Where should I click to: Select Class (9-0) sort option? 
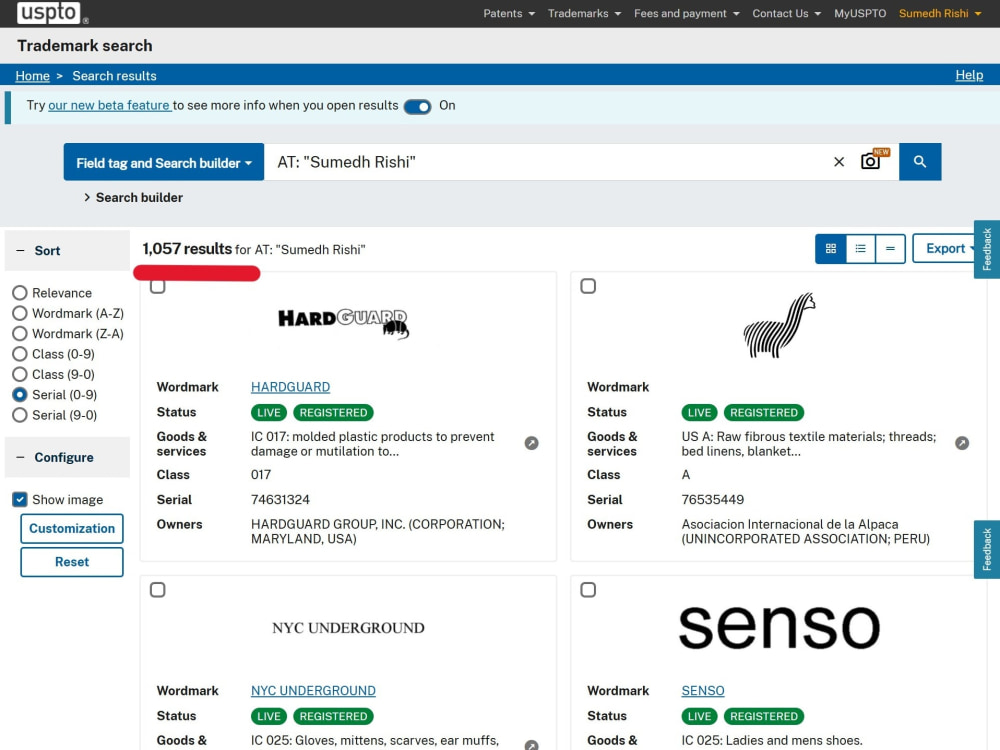coord(20,374)
